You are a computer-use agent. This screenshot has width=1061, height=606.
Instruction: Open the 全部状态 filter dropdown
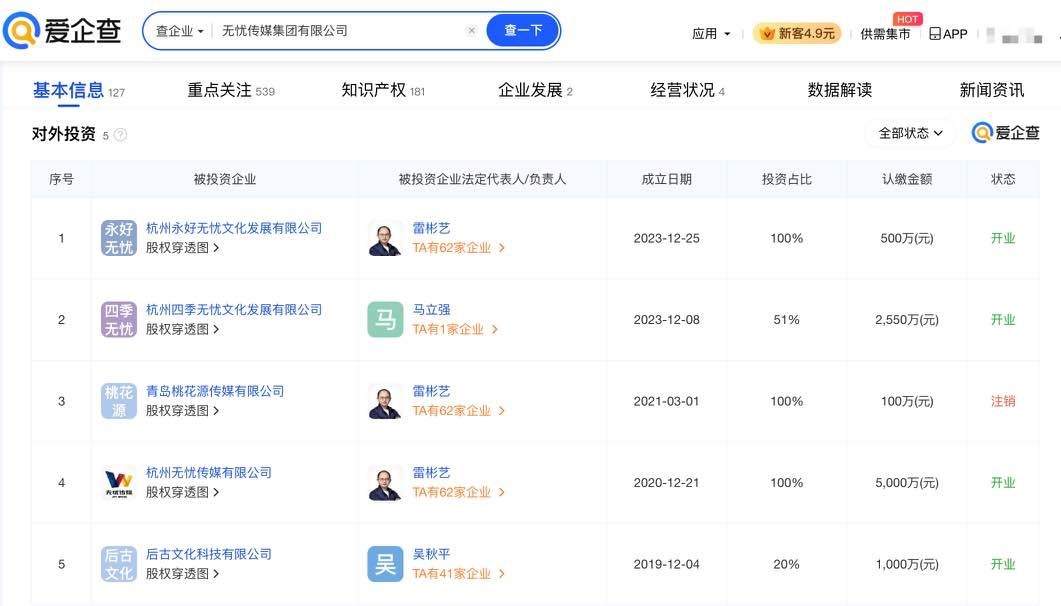[910, 133]
